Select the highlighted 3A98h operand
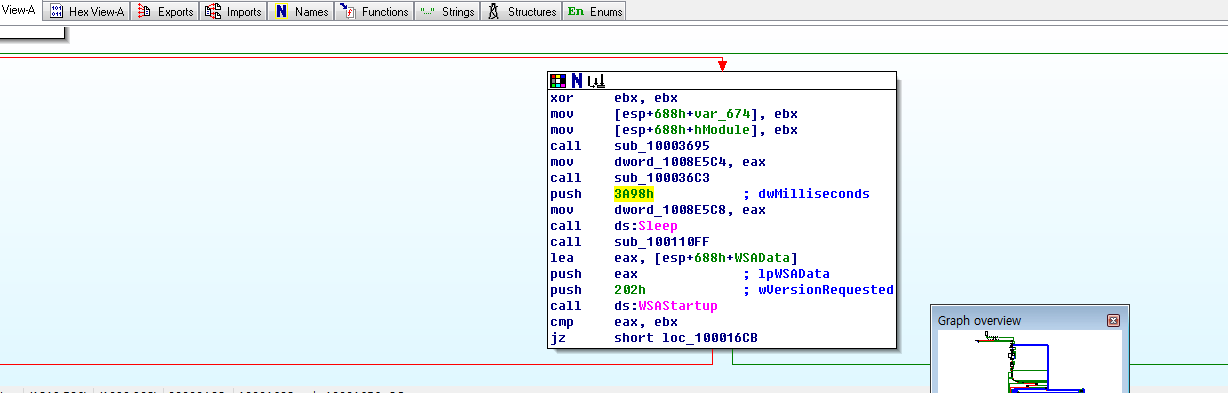 click(x=634, y=194)
